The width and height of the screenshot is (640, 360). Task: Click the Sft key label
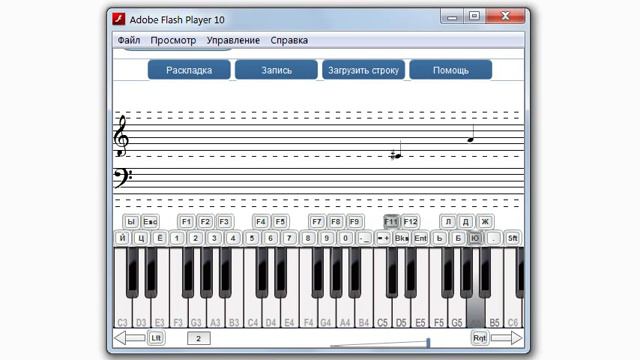[512, 238]
